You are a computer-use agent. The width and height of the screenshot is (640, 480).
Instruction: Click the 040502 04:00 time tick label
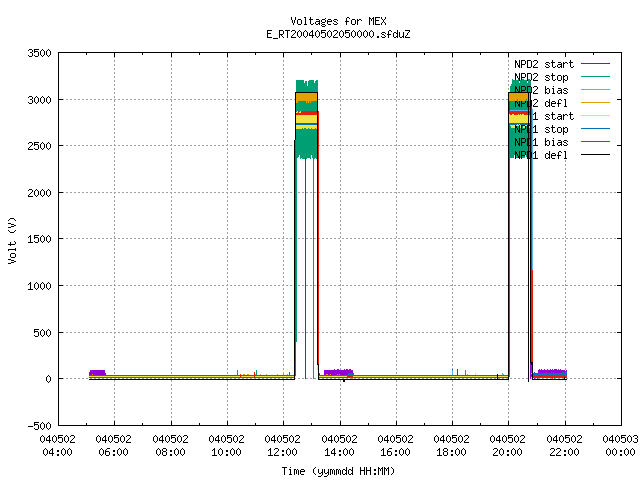pyautogui.click(x=58, y=446)
